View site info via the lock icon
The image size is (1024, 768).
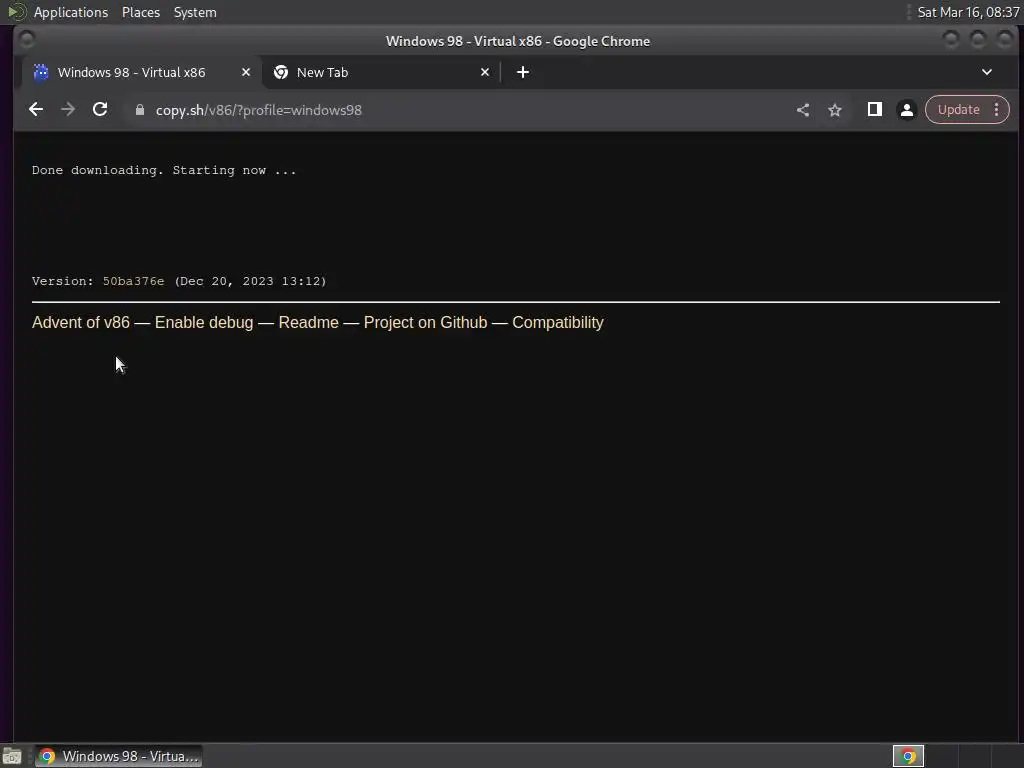[x=140, y=110]
